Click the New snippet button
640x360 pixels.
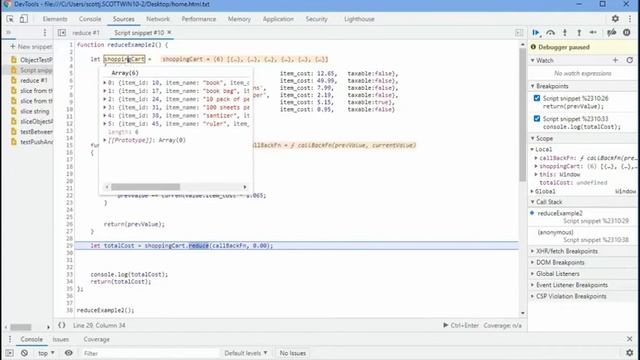coord(31,47)
